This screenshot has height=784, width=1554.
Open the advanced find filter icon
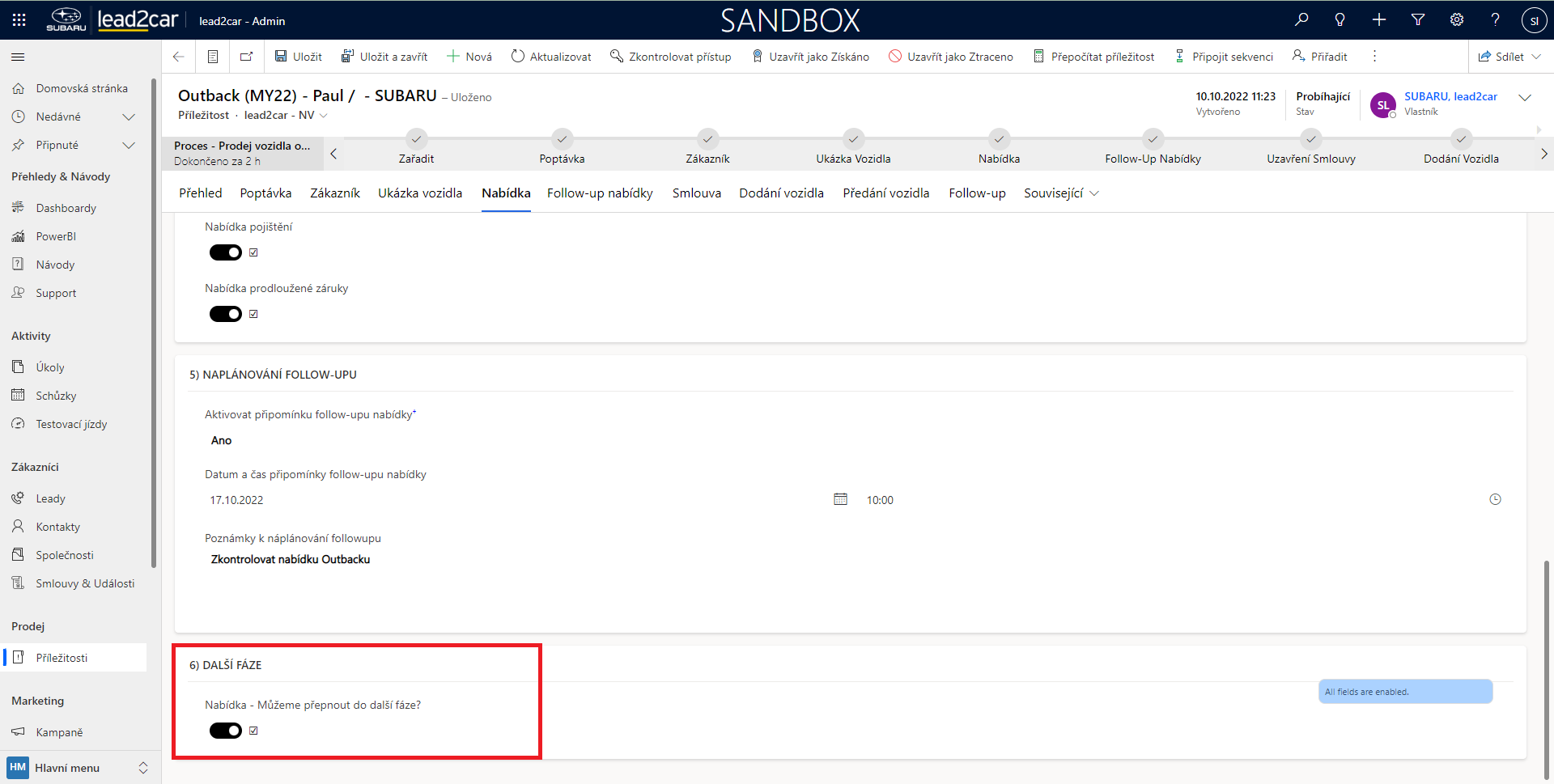point(1418,19)
